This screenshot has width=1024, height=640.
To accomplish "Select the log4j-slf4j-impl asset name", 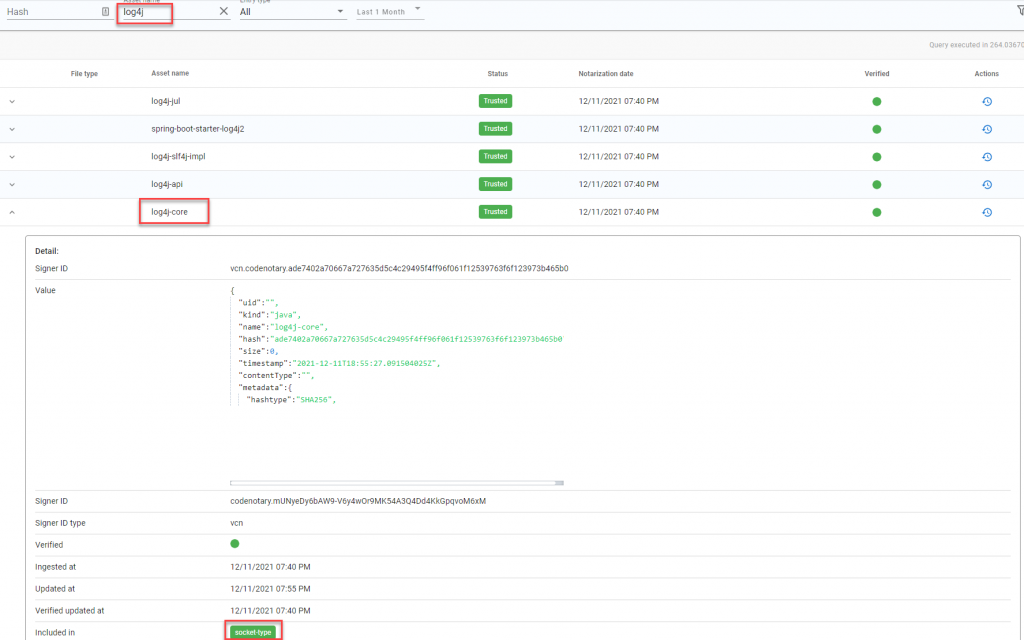I will point(178,157).
